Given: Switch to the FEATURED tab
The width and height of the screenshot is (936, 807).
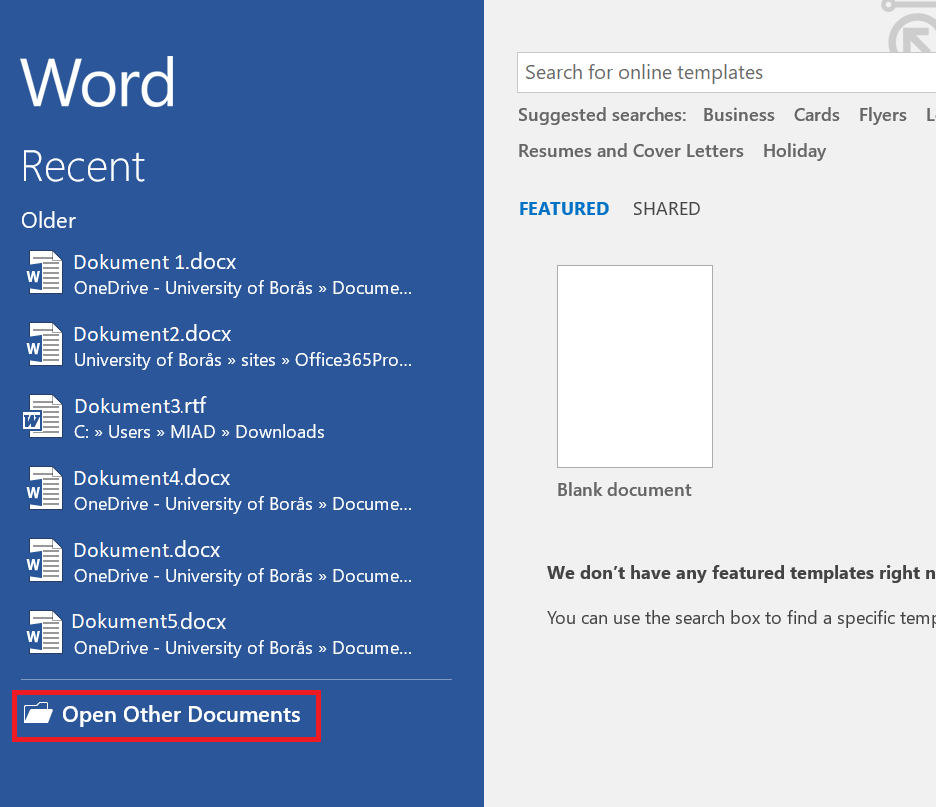Looking at the screenshot, I should tap(564, 209).
